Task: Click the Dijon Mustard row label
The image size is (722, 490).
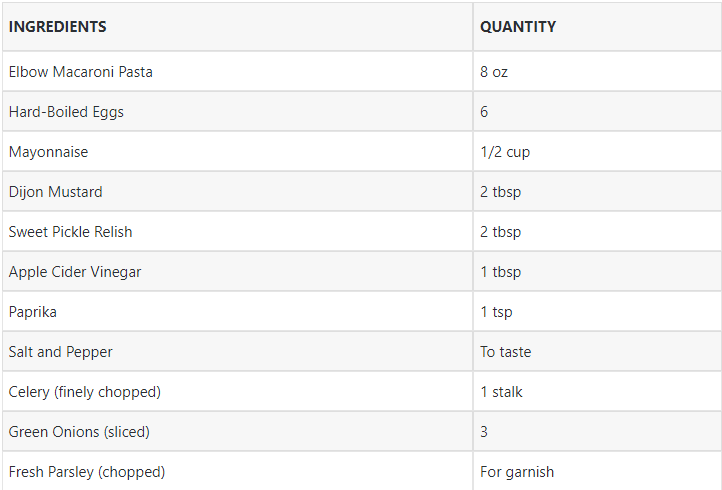Action: (x=56, y=192)
